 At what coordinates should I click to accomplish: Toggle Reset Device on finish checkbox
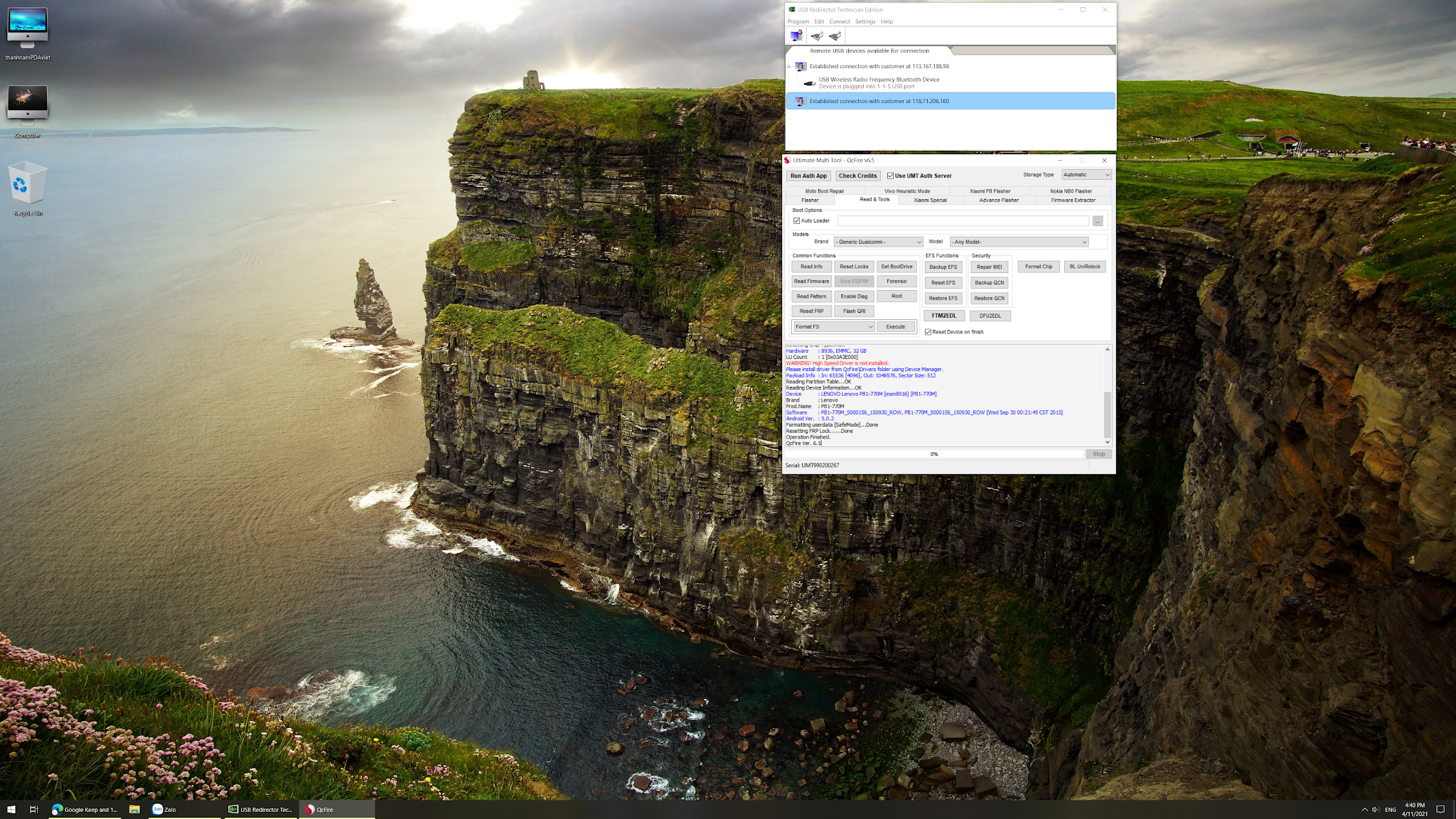928,332
